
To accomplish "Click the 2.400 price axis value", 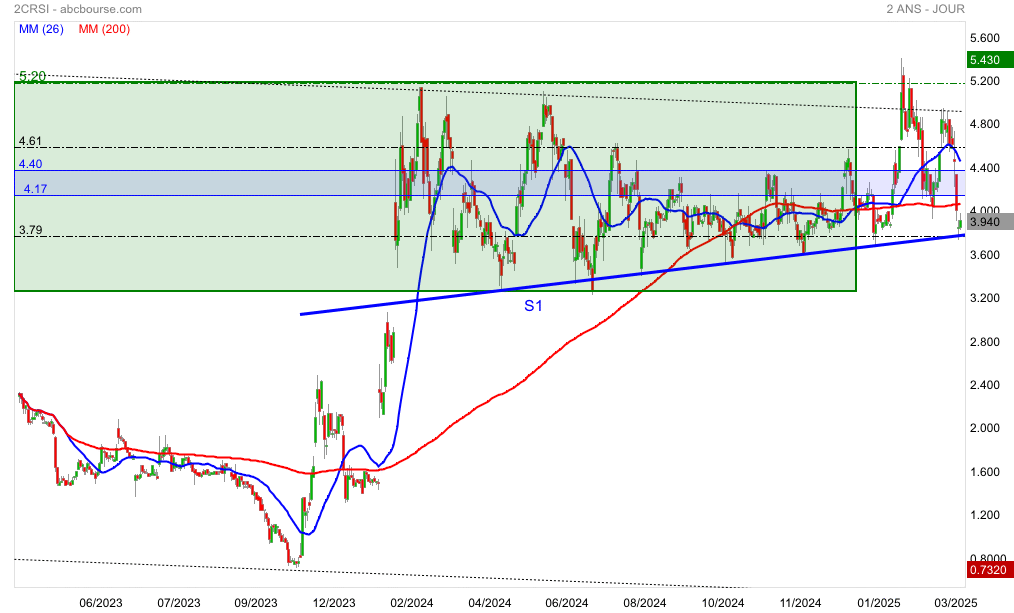I will click(x=985, y=385).
